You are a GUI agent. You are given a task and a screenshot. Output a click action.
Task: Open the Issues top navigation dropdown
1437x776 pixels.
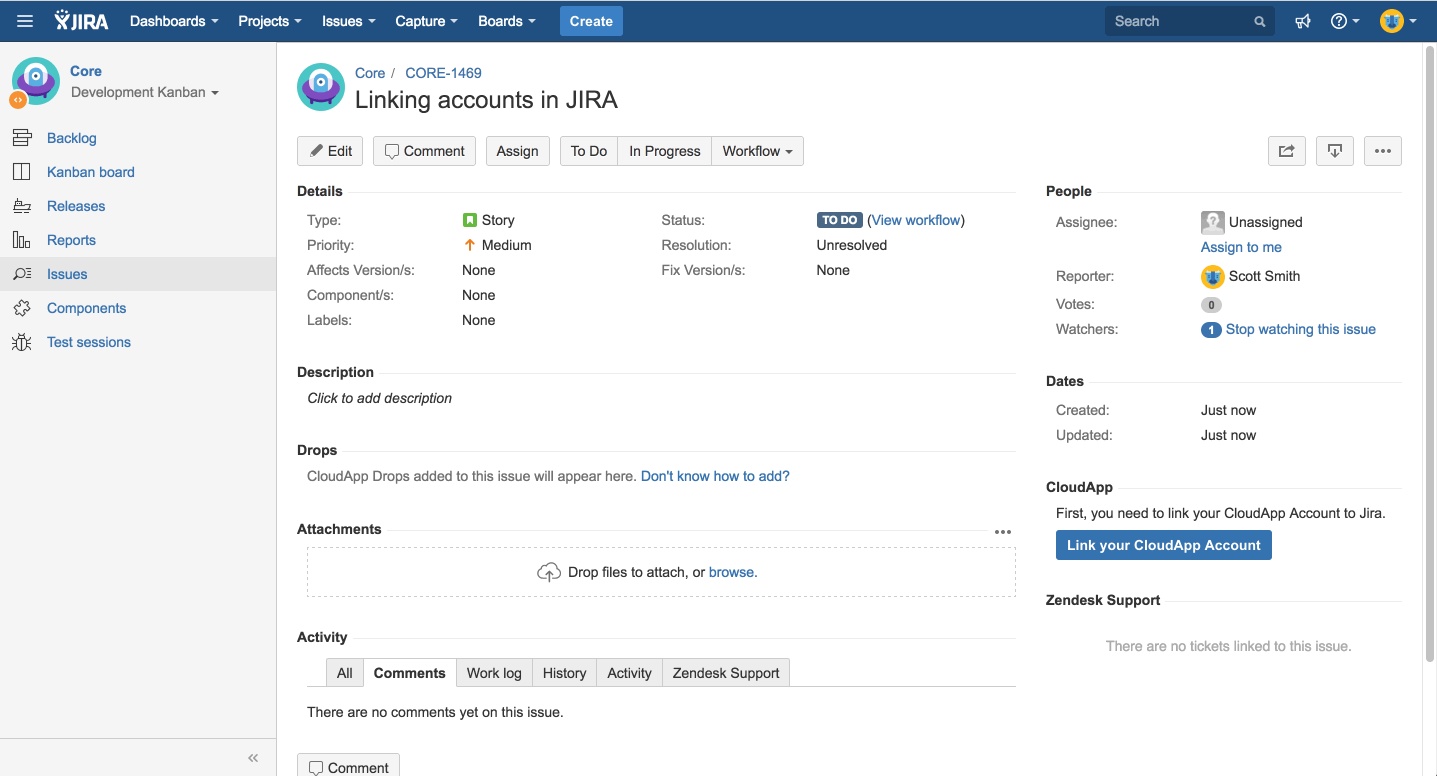[x=349, y=21]
